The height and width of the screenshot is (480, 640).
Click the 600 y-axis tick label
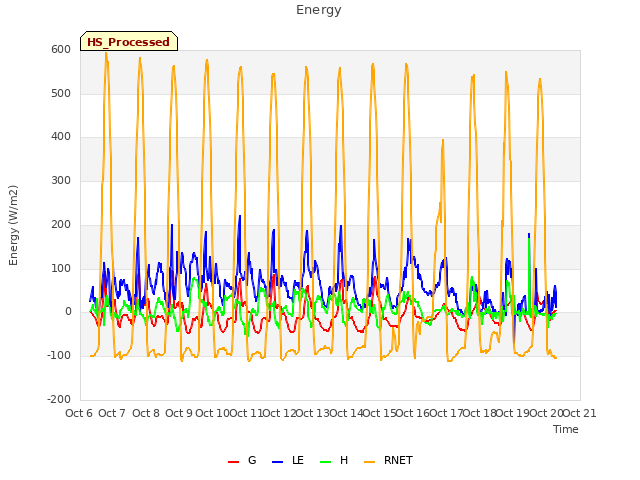click(x=61, y=49)
